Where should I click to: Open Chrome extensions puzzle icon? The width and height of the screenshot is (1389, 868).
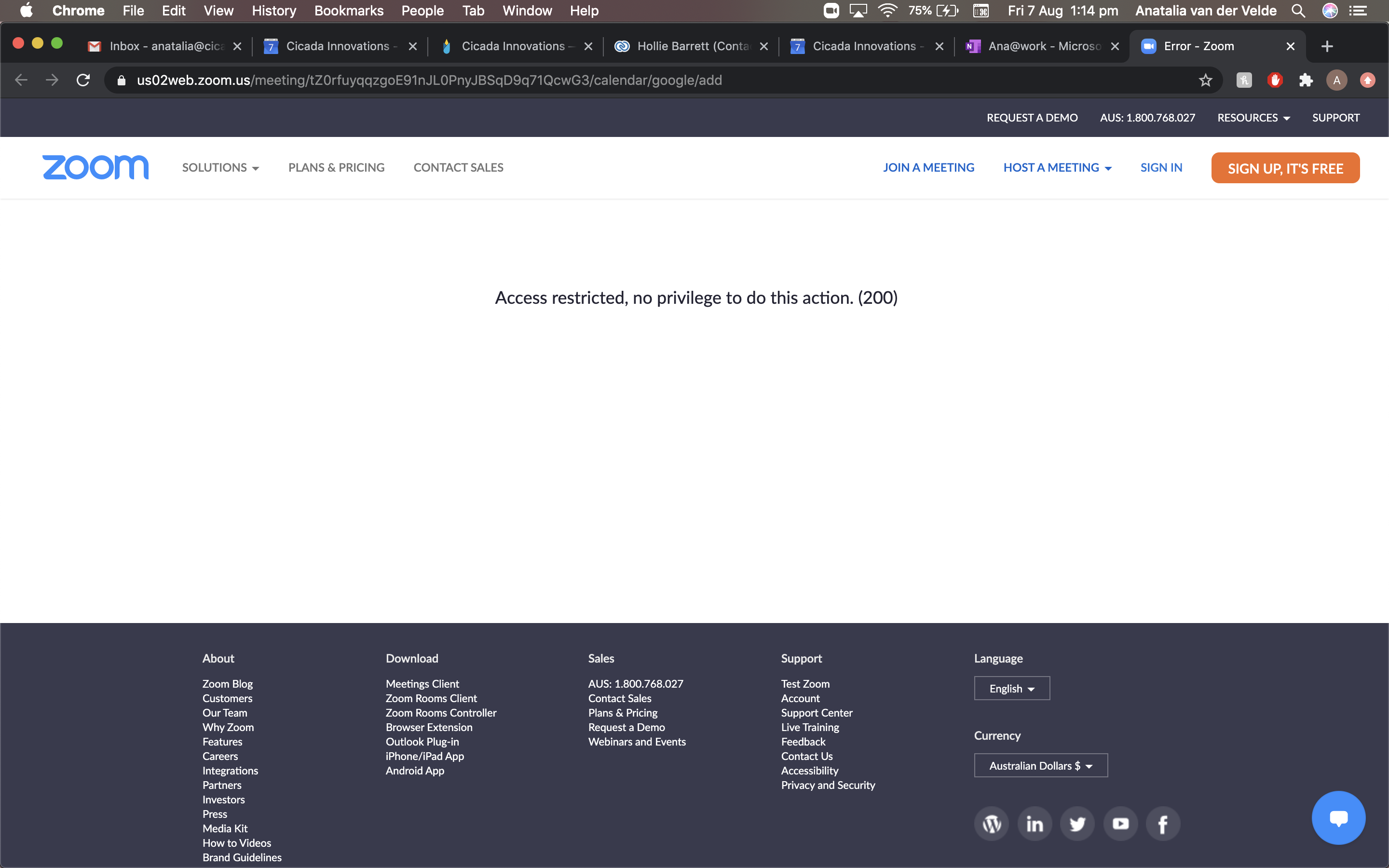coord(1306,81)
